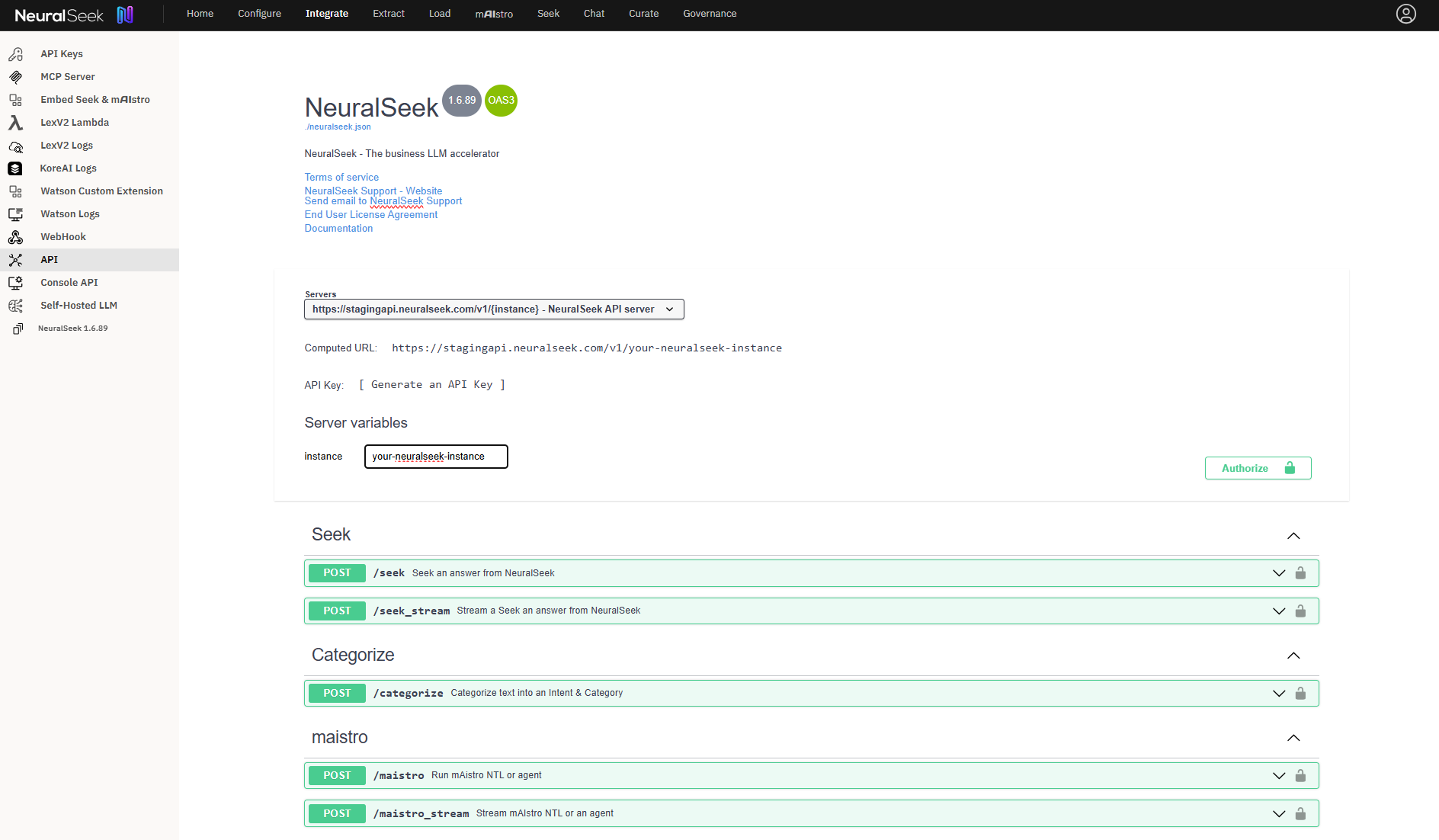
Task: Open the Governance menu
Action: tap(710, 14)
